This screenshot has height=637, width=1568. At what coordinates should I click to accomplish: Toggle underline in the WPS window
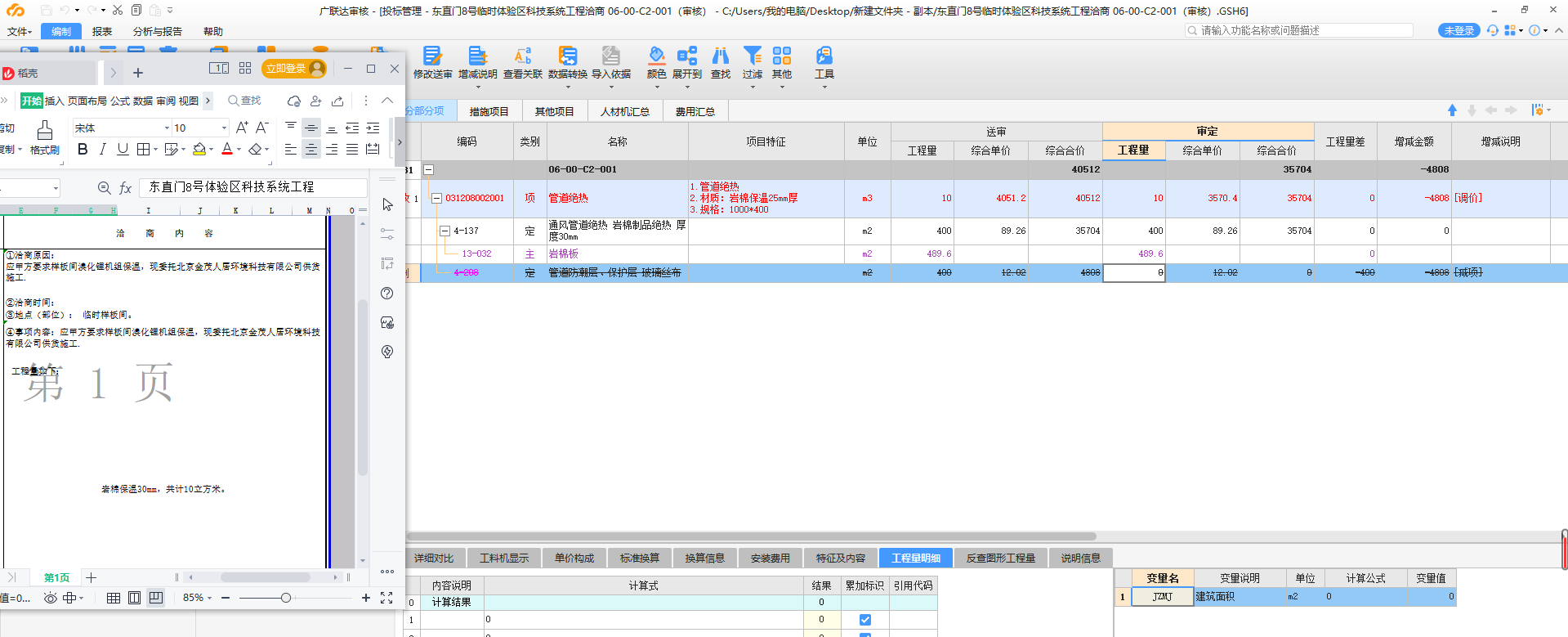pos(123,149)
